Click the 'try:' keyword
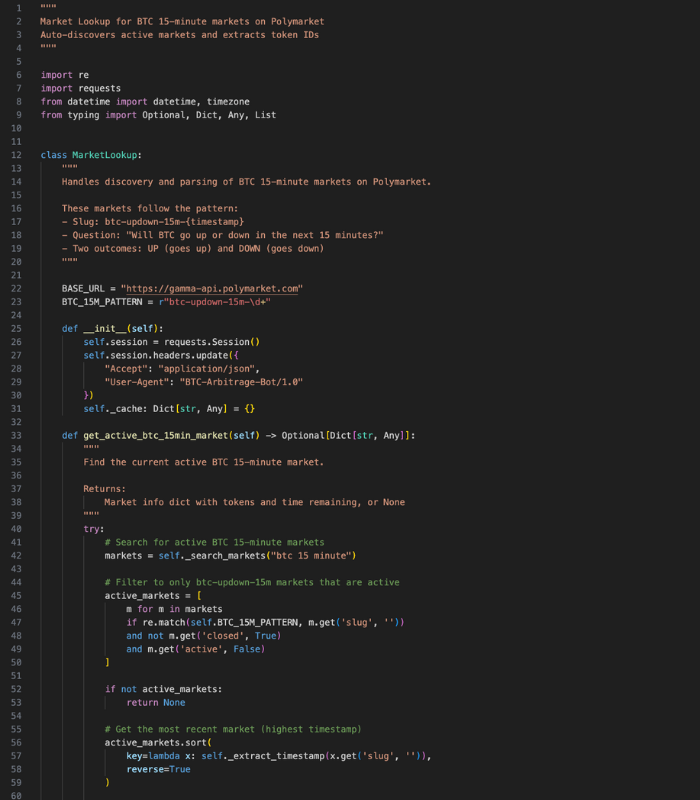The image size is (700, 800). pos(94,529)
